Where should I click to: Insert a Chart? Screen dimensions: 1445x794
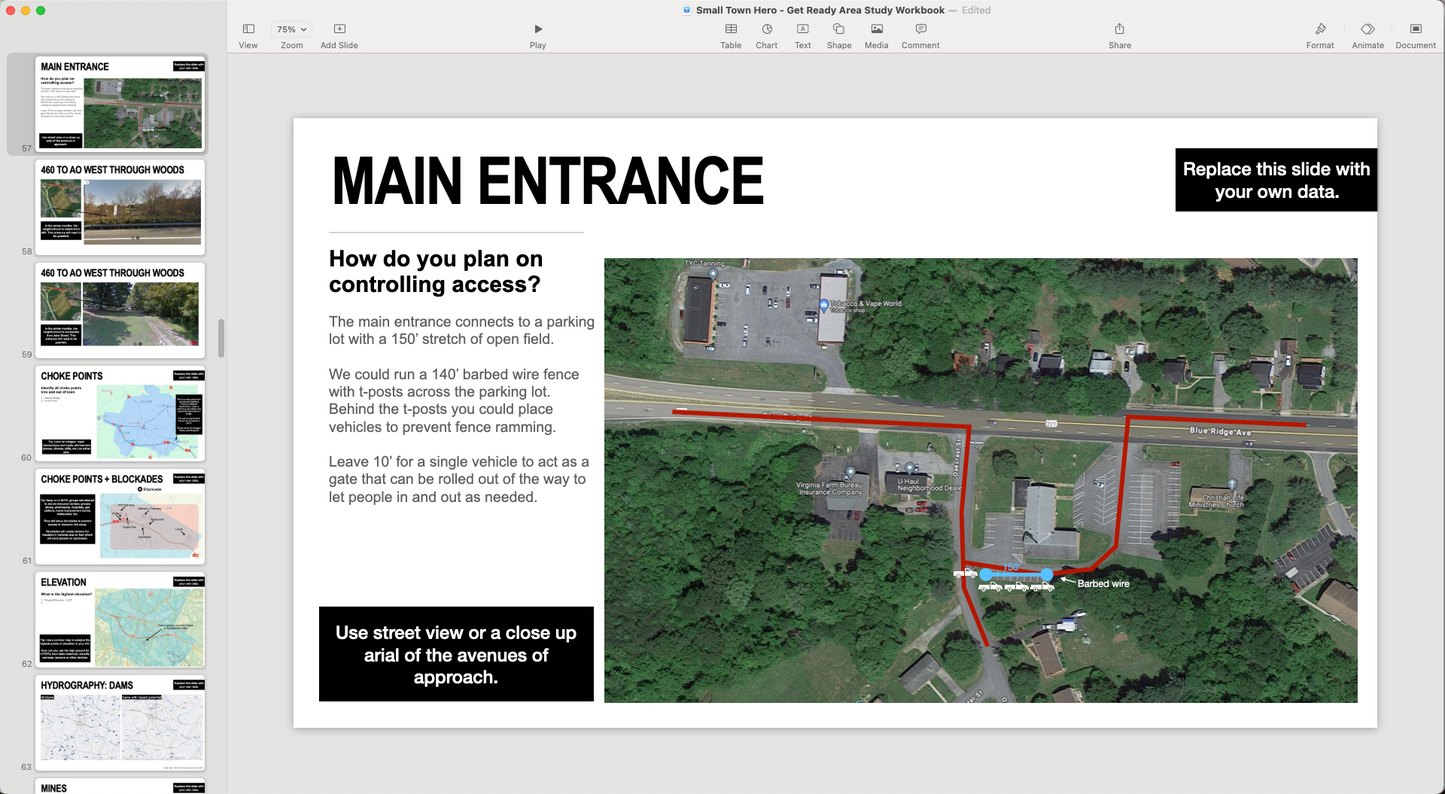click(767, 35)
